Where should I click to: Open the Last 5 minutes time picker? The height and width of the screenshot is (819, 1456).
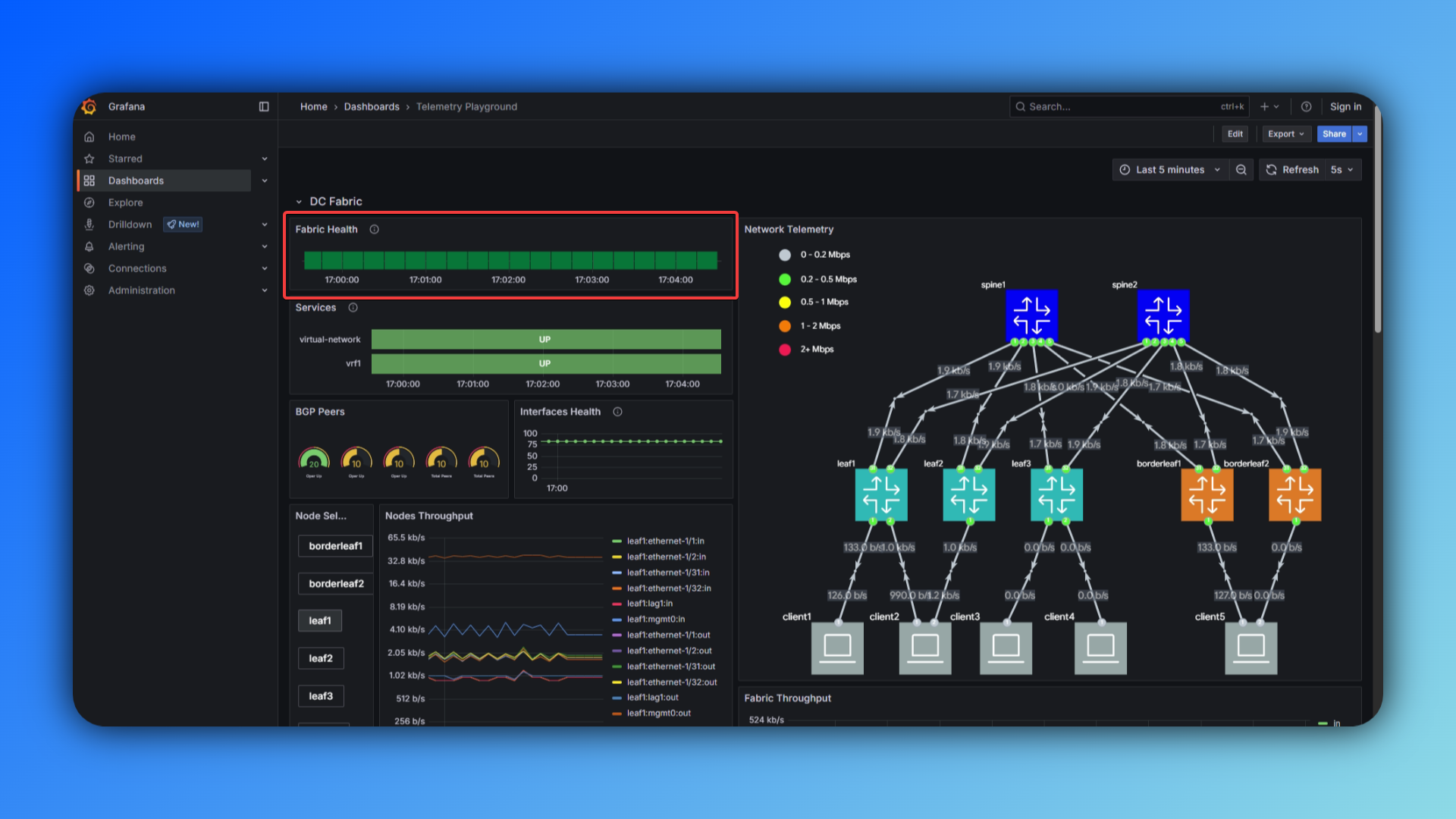click(x=1170, y=170)
